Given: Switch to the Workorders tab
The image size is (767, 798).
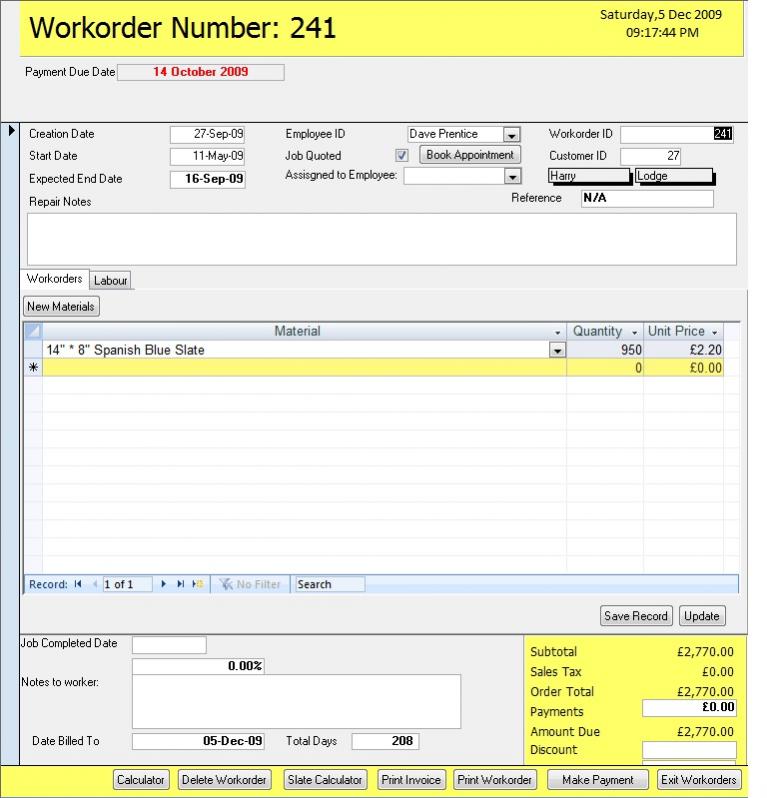Looking at the screenshot, I should pos(54,279).
